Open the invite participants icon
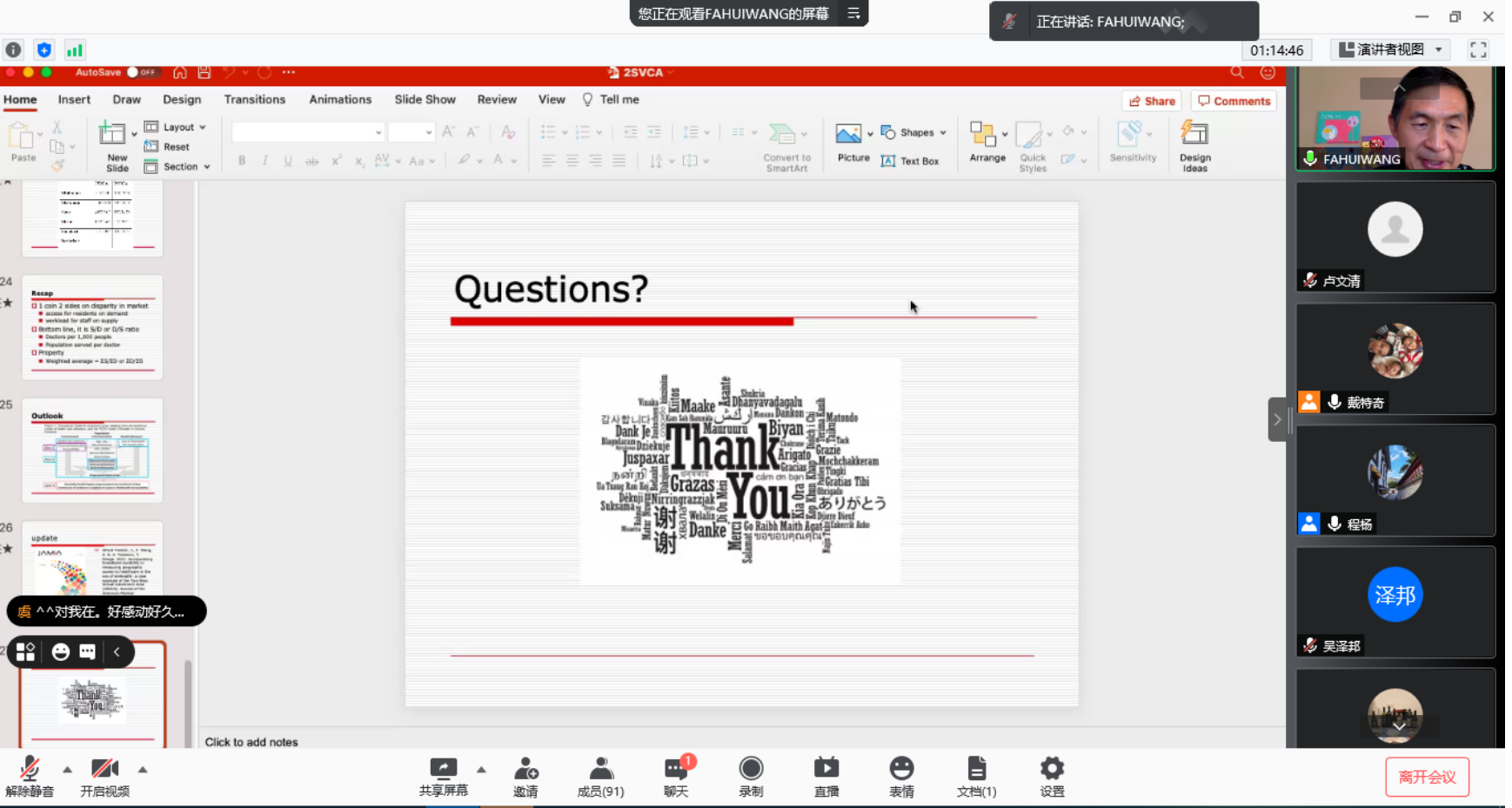1512x808 pixels. (525, 769)
